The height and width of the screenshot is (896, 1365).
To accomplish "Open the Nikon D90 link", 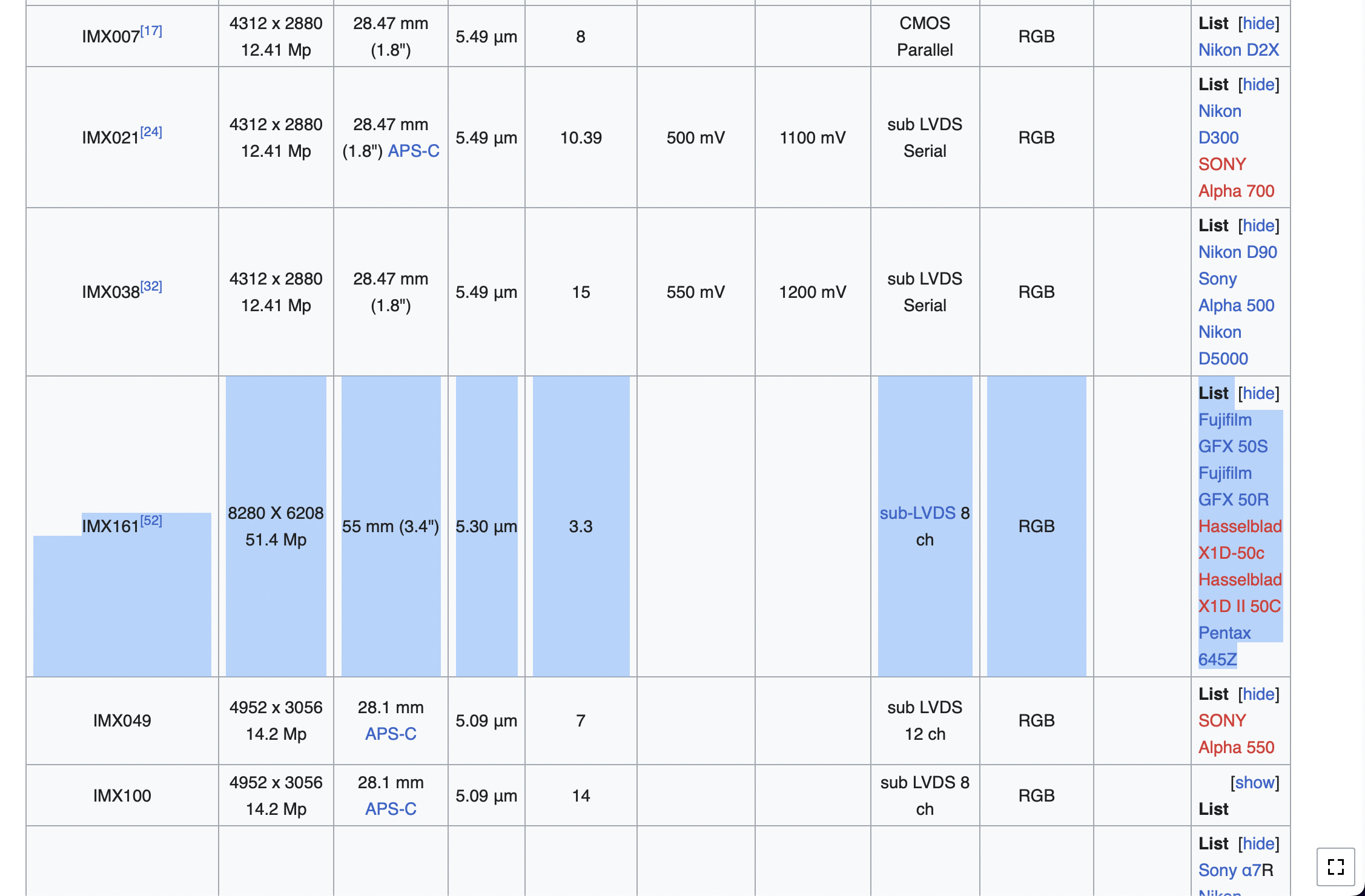I will pos(1237,252).
